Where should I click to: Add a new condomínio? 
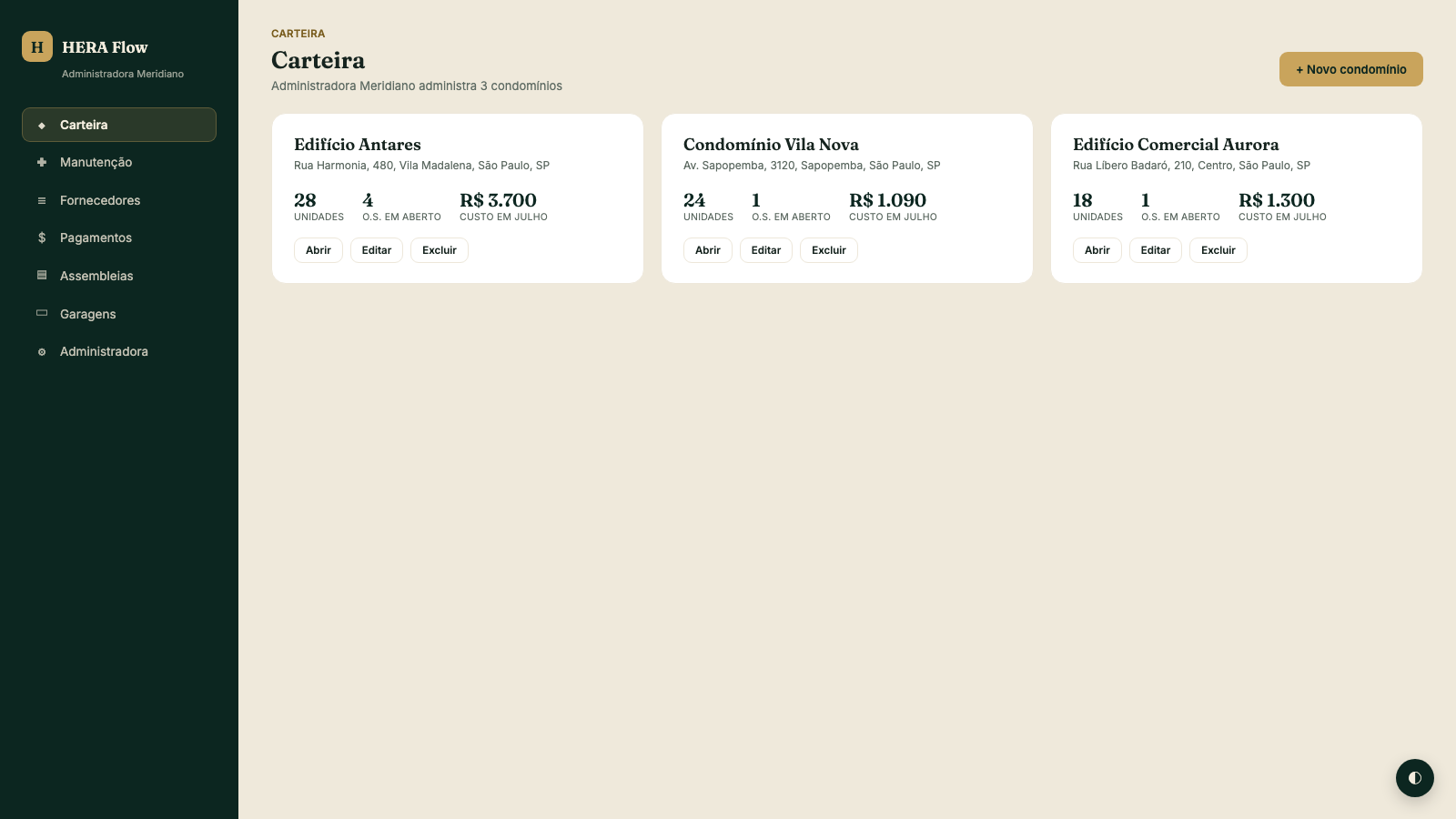pos(1351,69)
